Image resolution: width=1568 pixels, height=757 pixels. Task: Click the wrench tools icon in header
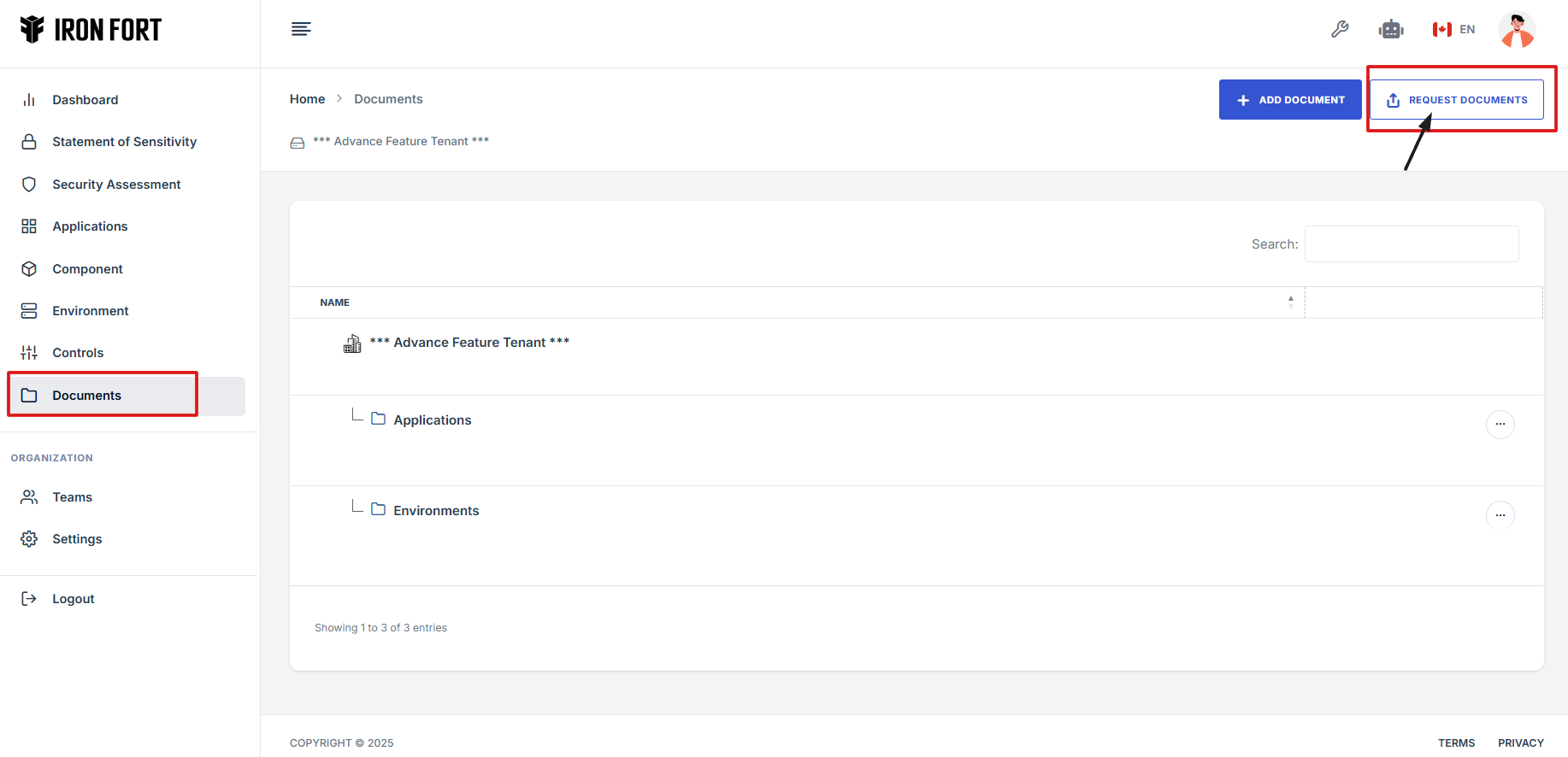tap(1340, 30)
